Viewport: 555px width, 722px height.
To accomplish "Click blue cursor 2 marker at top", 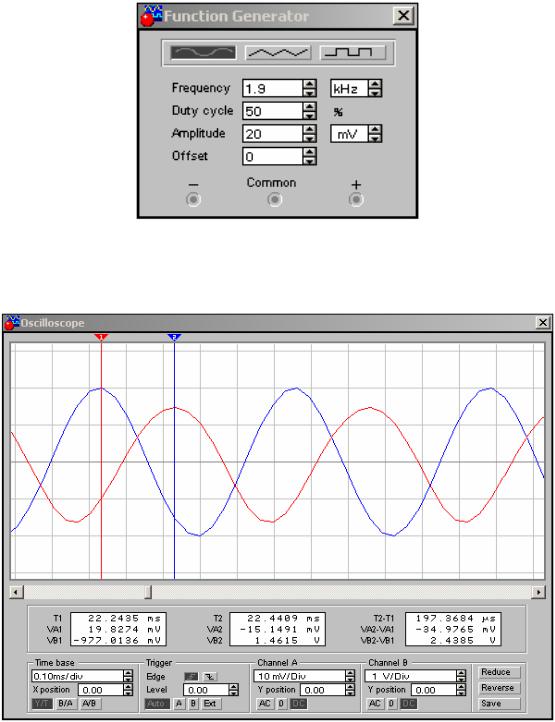I will (174, 337).
